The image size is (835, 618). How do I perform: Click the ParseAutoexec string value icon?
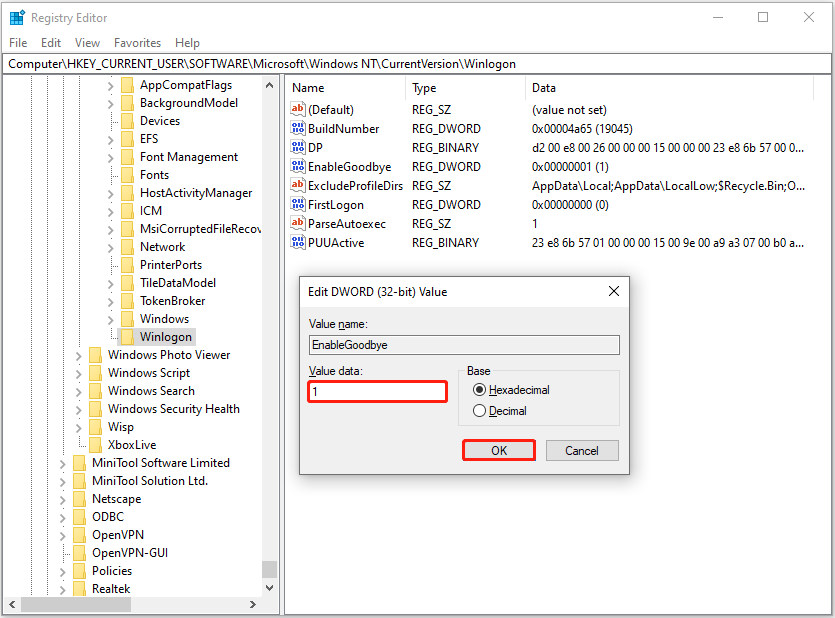click(298, 224)
